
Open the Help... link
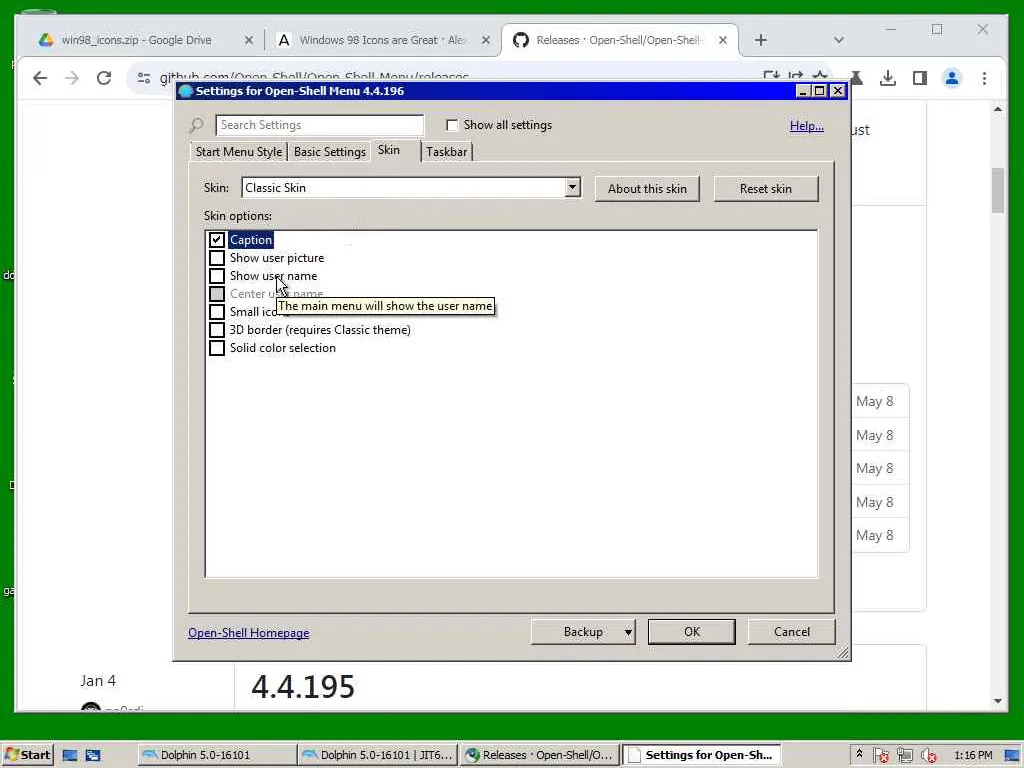click(807, 126)
